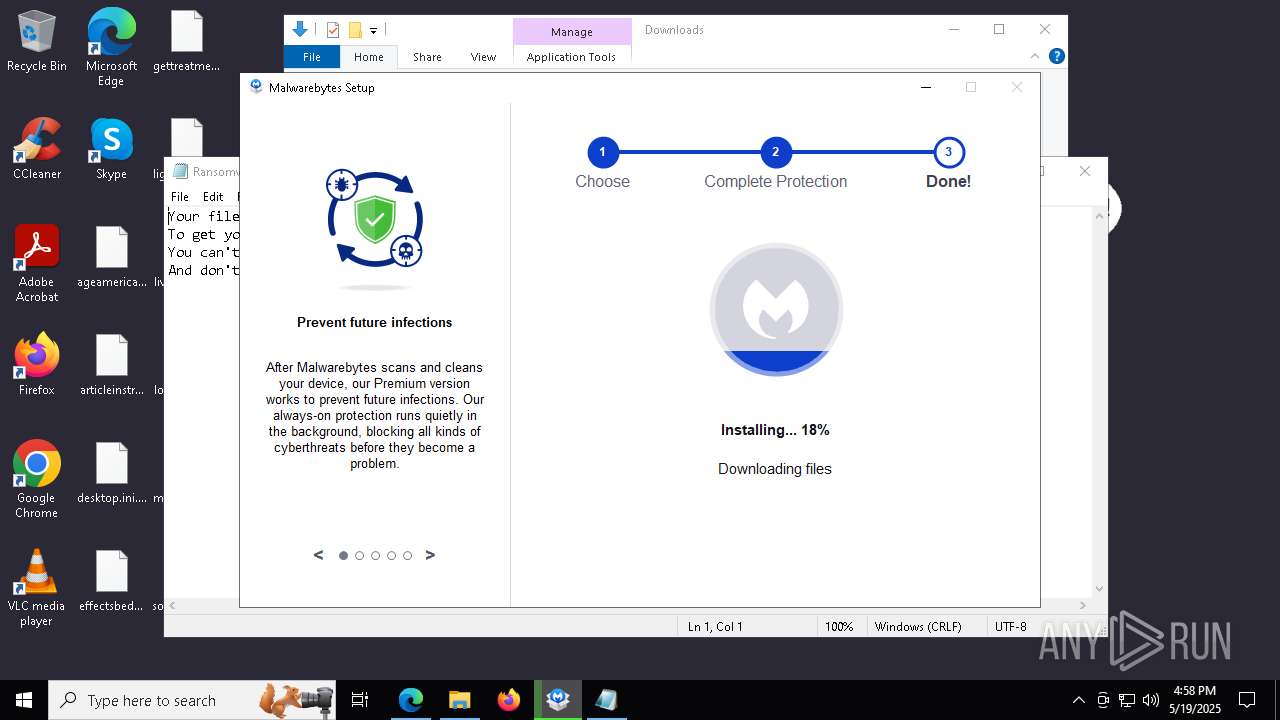Click step 3 Done circle
The height and width of the screenshot is (720, 1280).
[x=948, y=153]
